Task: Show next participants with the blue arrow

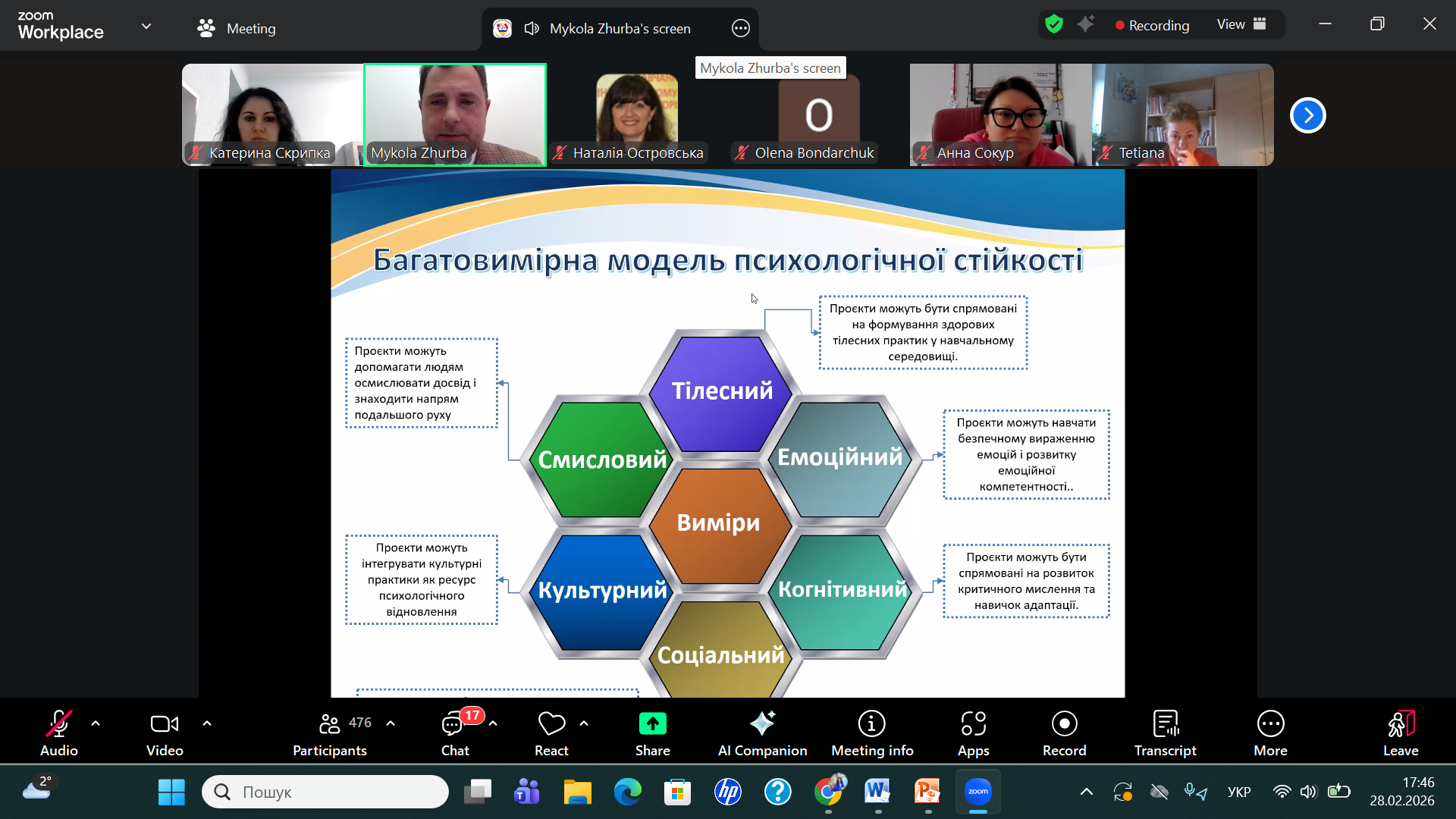Action: [1307, 115]
